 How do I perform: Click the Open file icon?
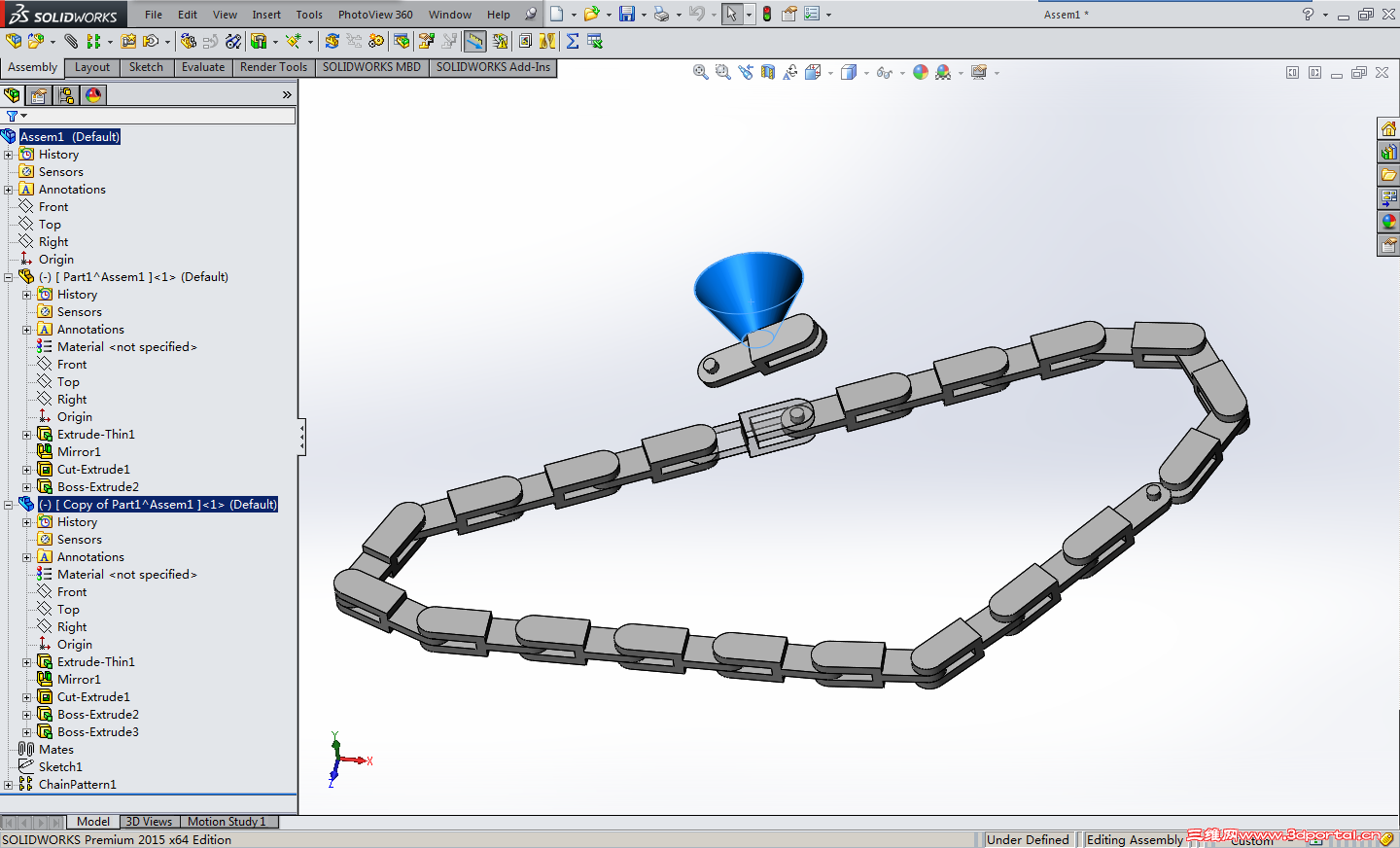pos(591,14)
